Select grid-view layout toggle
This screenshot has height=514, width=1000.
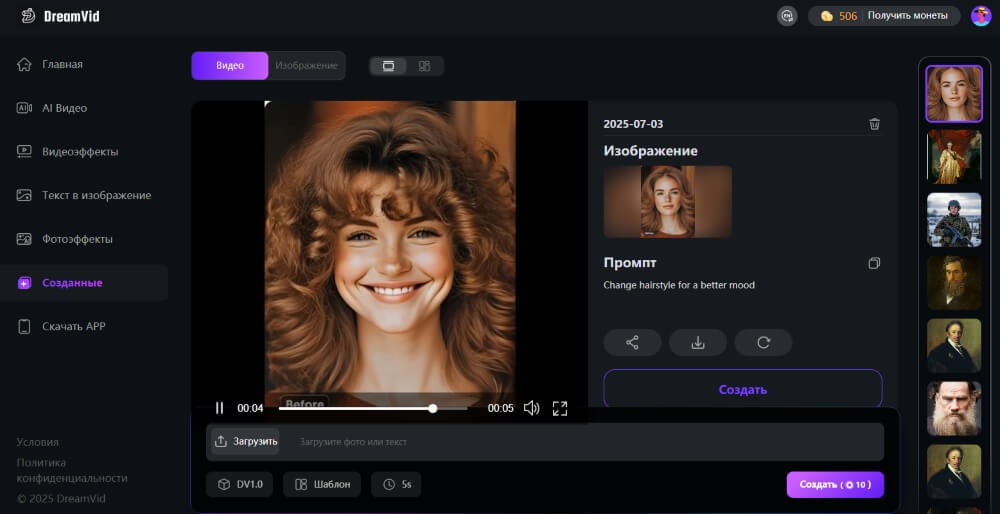pyautogui.click(x=424, y=66)
